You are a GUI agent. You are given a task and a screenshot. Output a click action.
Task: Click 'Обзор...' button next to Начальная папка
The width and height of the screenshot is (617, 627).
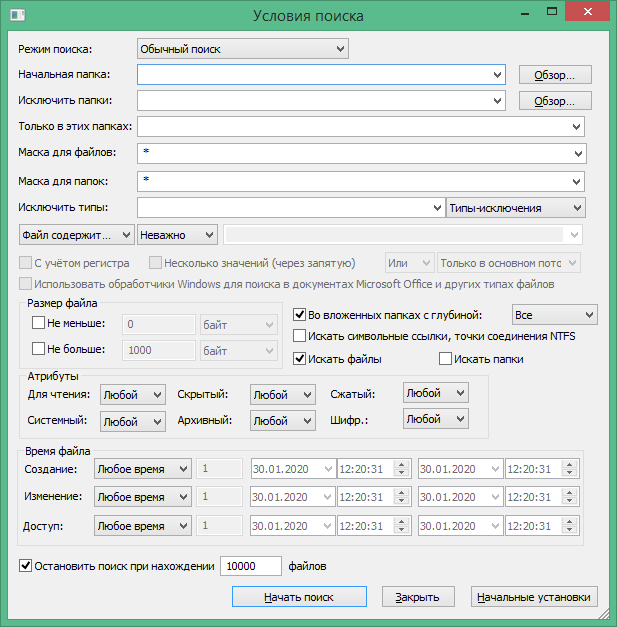(555, 75)
